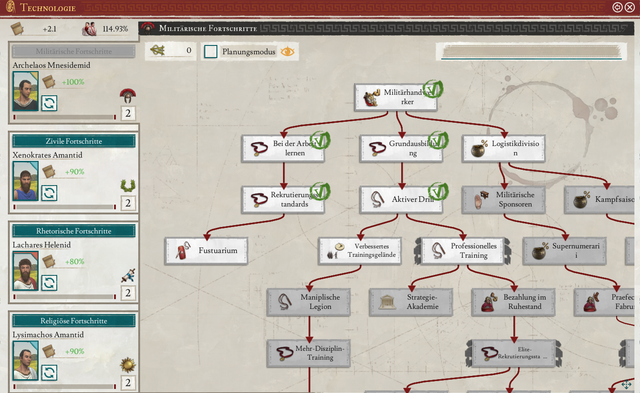The width and height of the screenshot is (640, 393).
Task: Click the +2.1 research points value
Action: click(x=49, y=29)
